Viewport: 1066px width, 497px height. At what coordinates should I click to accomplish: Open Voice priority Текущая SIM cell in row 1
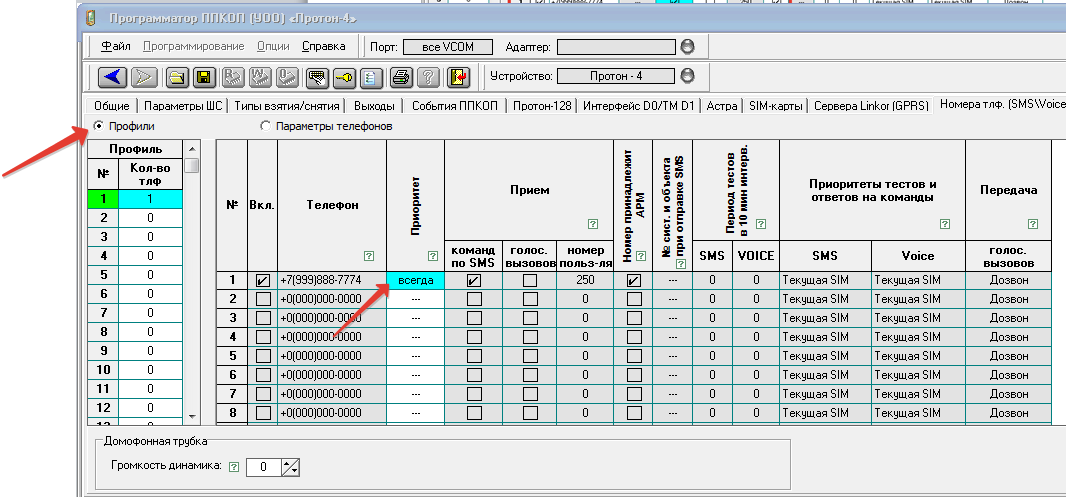(x=918, y=280)
